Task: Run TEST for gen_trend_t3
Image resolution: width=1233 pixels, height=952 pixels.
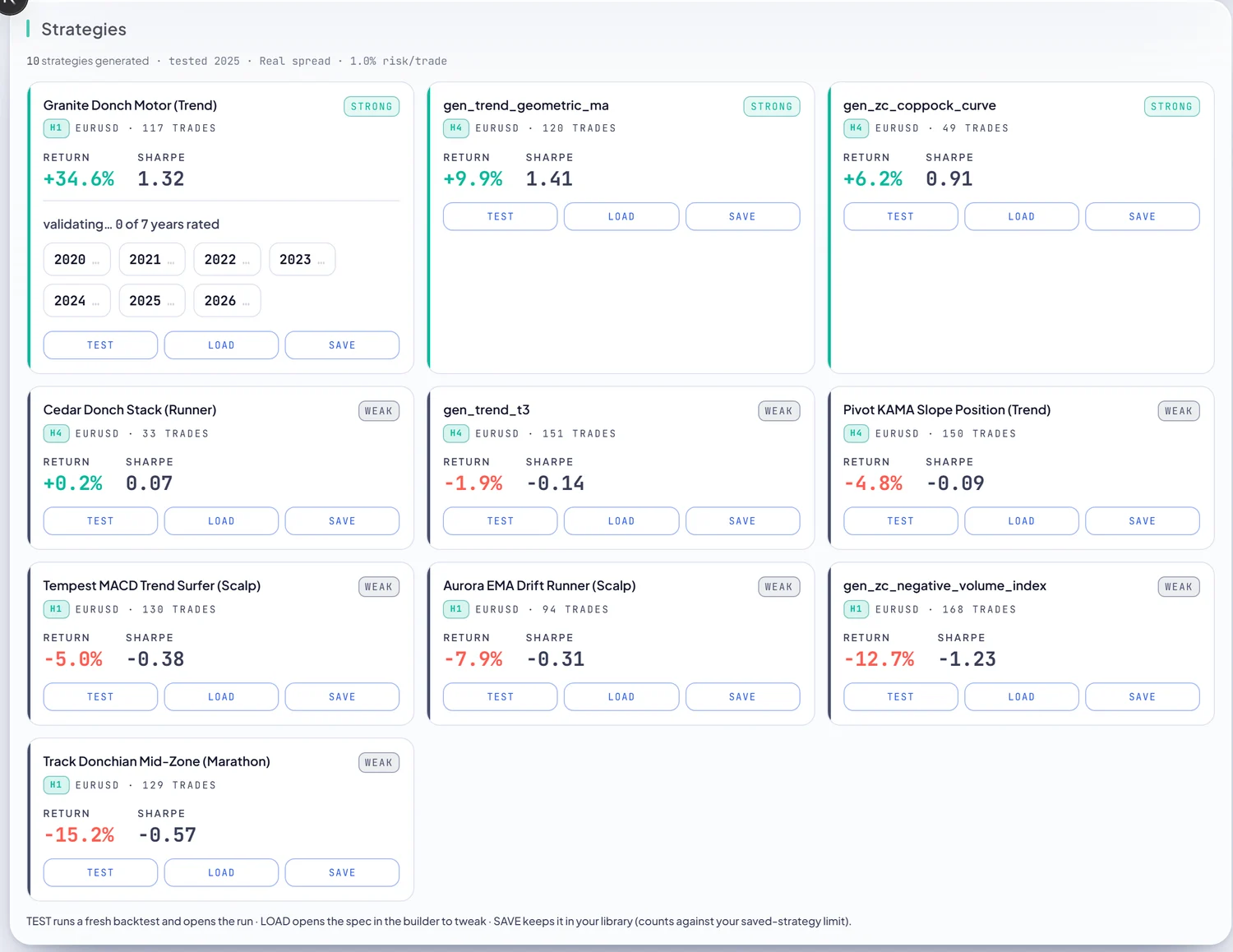Action: click(501, 521)
